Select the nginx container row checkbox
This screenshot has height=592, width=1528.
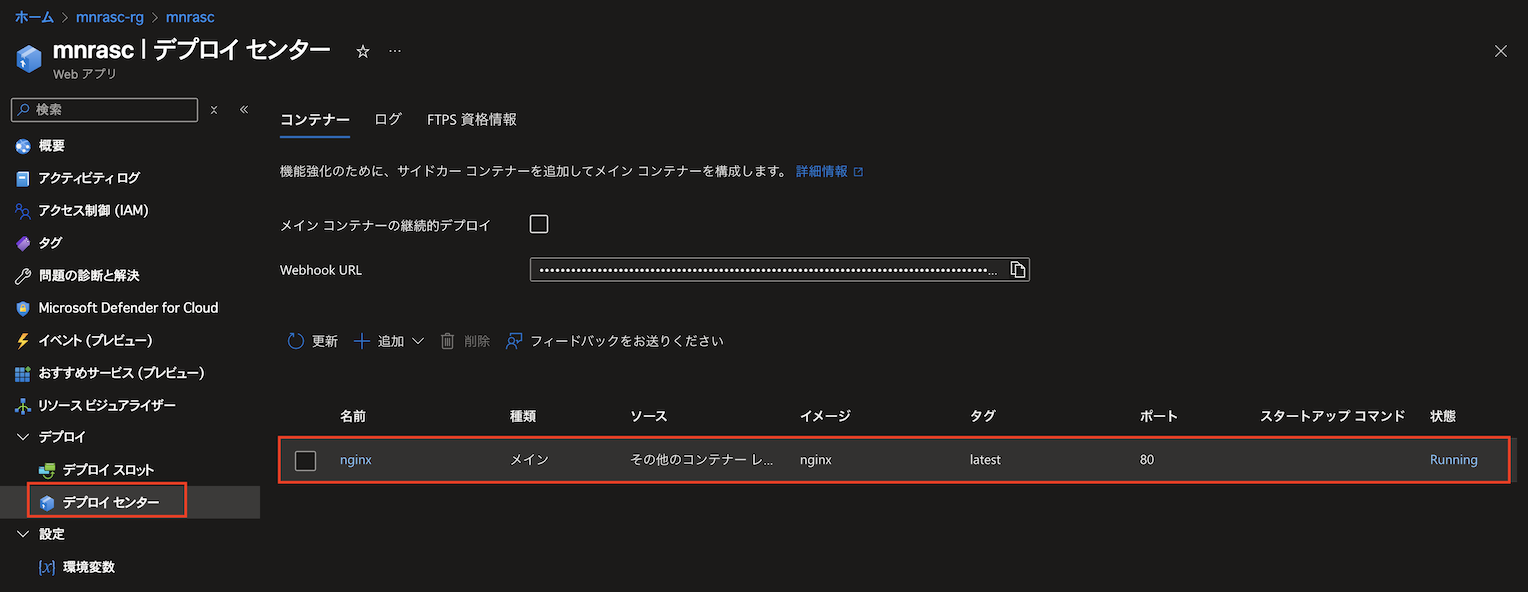(306, 460)
